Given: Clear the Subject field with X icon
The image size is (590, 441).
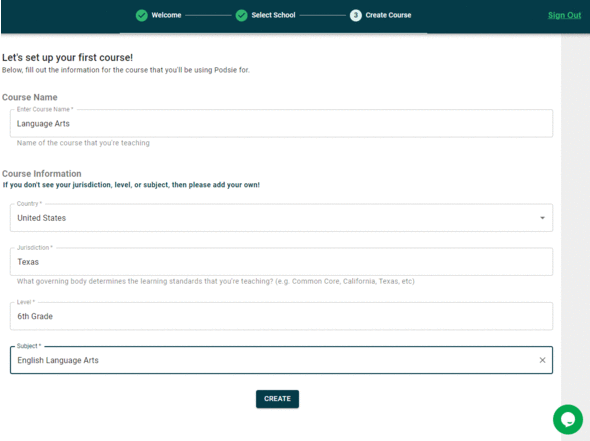Looking at the screenshot, I should point(542,360).
